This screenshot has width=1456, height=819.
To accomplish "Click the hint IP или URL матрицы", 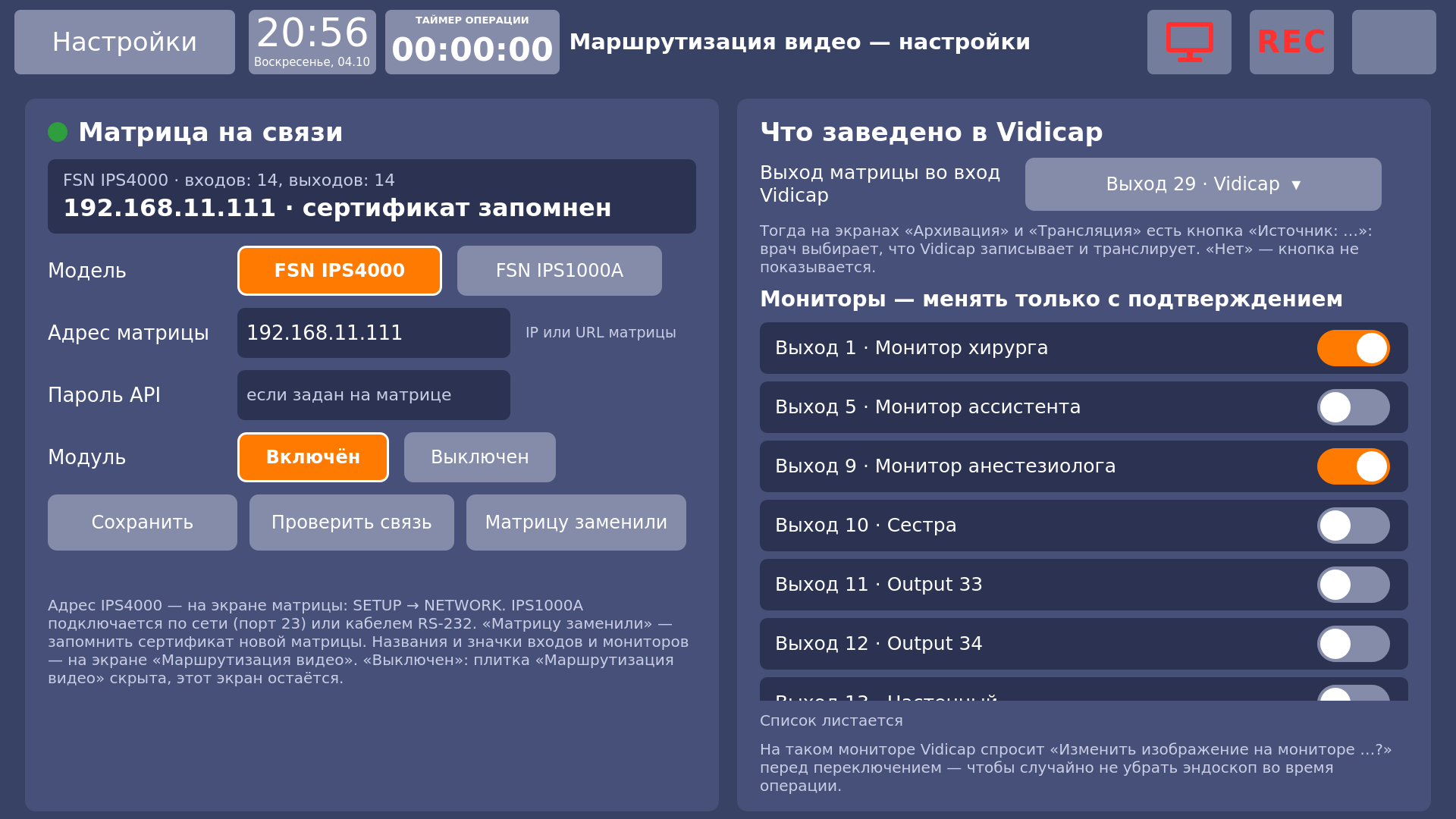I will (x=601, y=333).
